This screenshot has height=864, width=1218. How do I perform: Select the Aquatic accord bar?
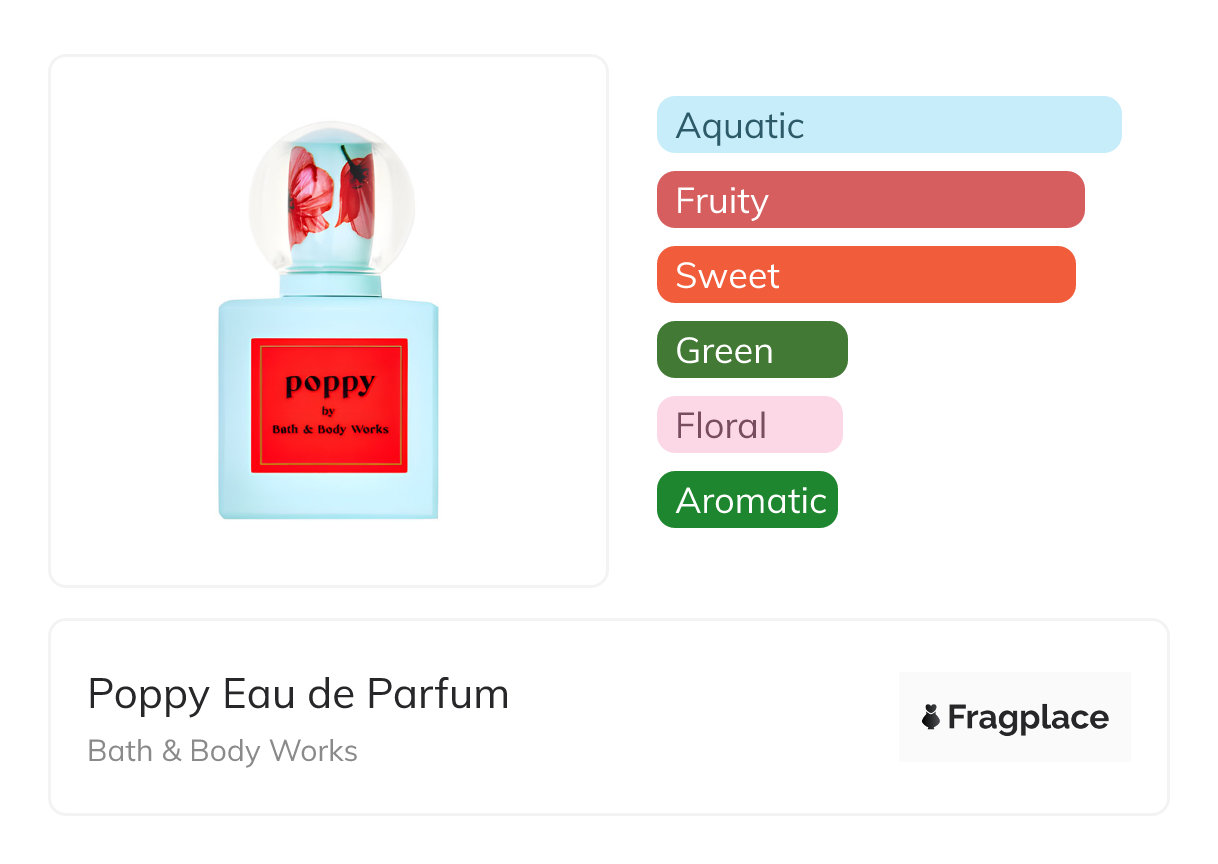click(888, 125)
